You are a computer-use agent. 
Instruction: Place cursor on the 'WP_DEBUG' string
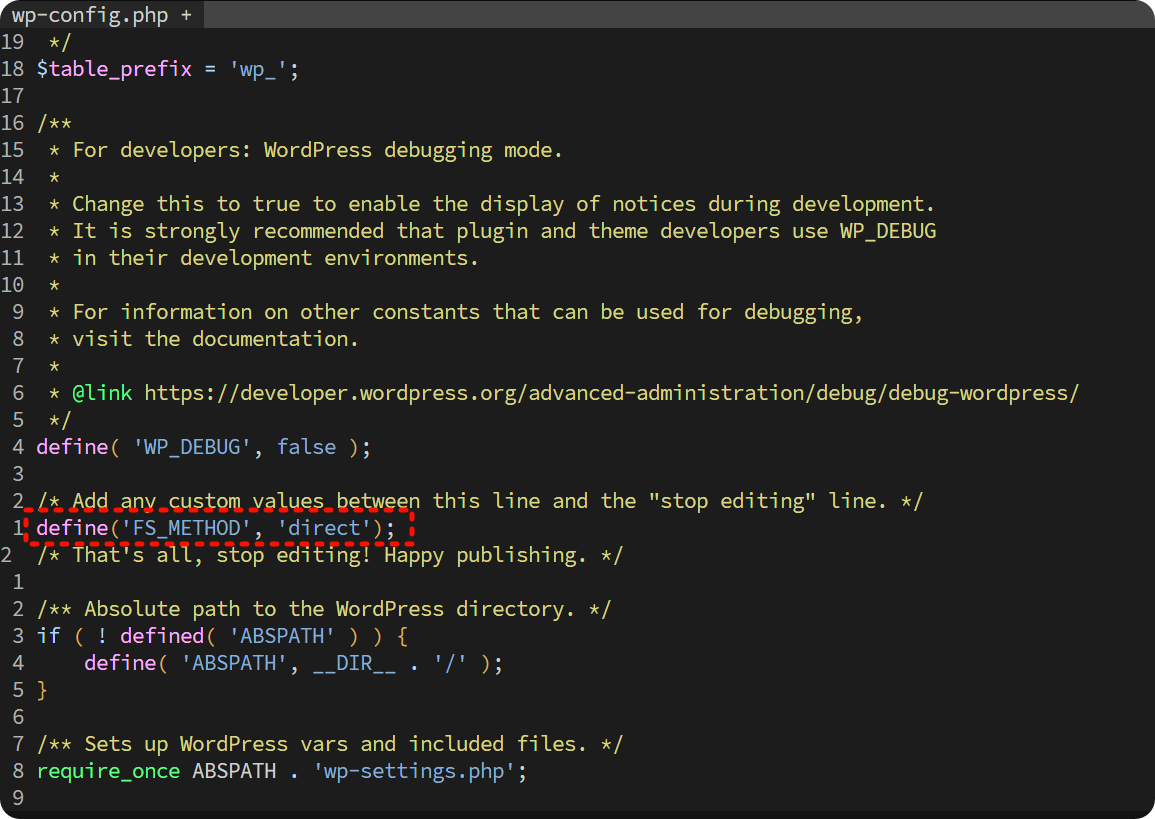pyautogui.click(x=191, y=447)
